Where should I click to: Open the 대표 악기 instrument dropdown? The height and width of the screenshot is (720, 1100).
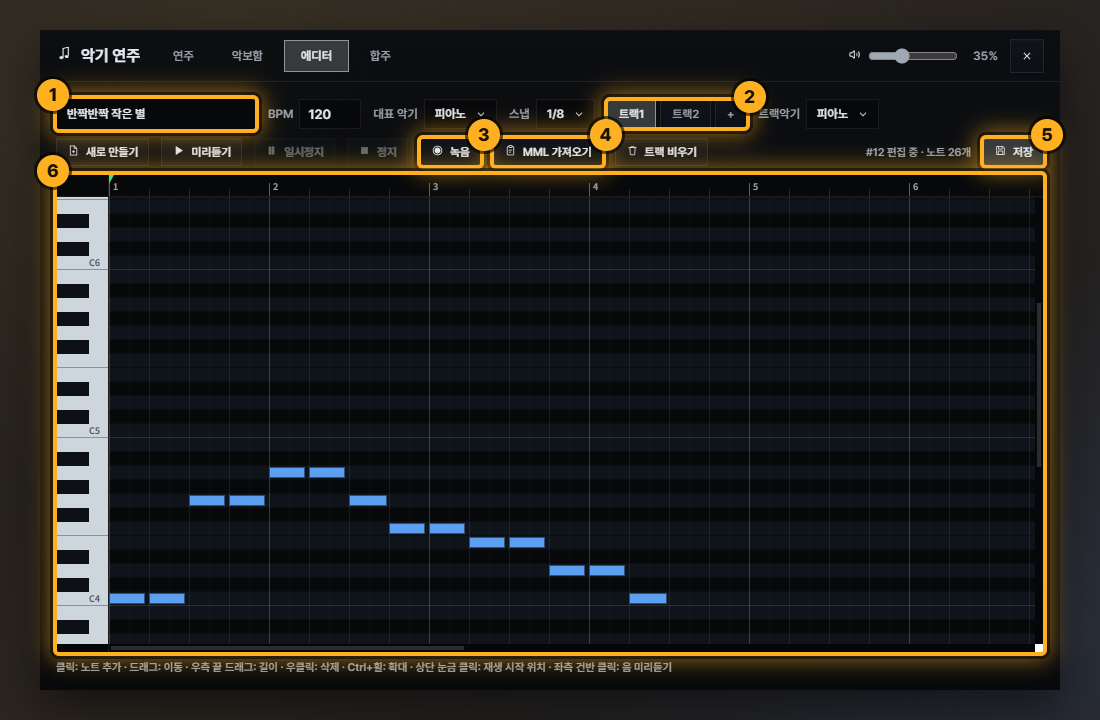[x=460, y=114]
